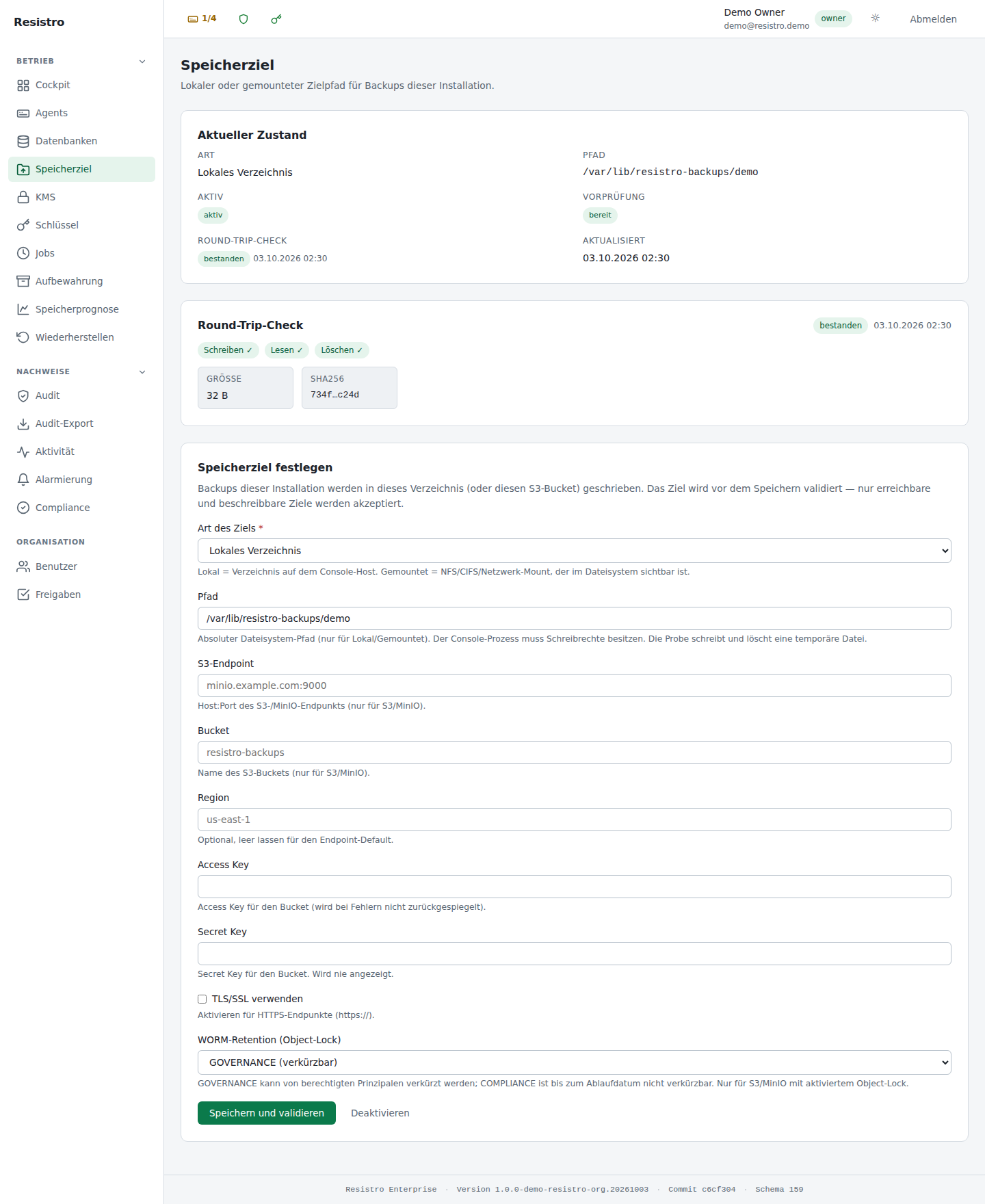Click the Access Key input field

pos(575,887)
